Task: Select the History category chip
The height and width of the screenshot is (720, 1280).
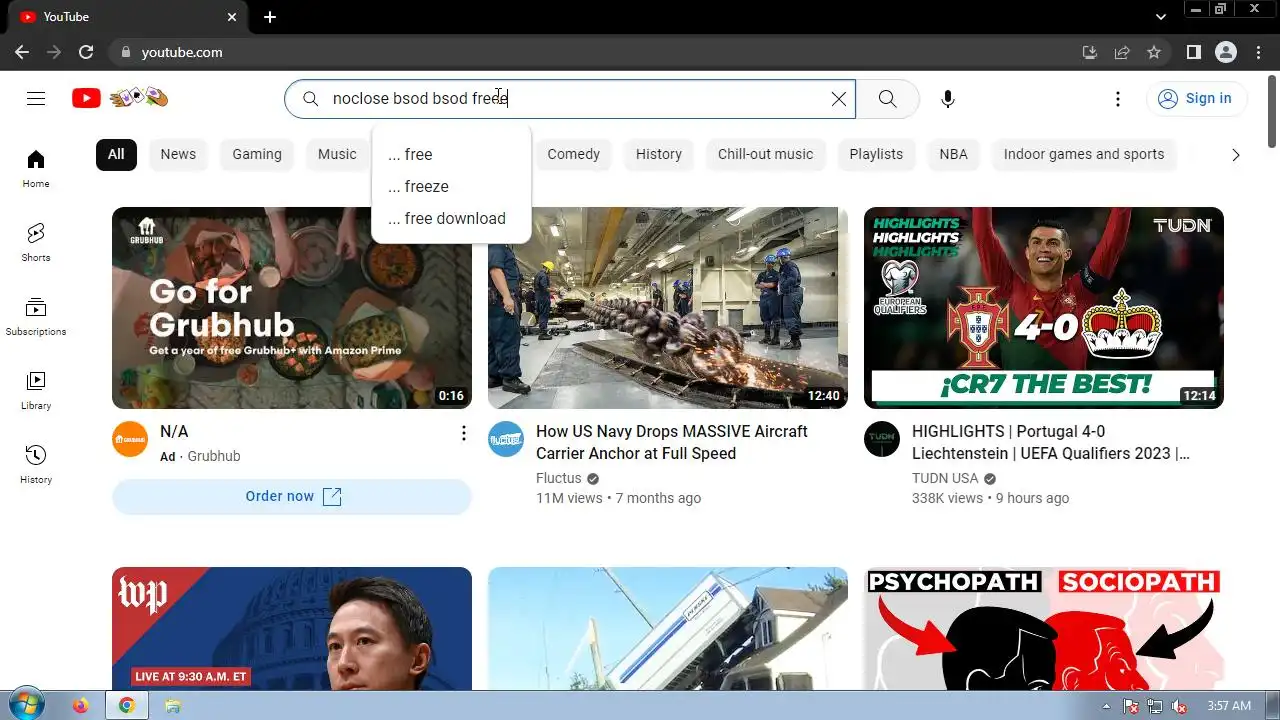Action: coord(659,154)
